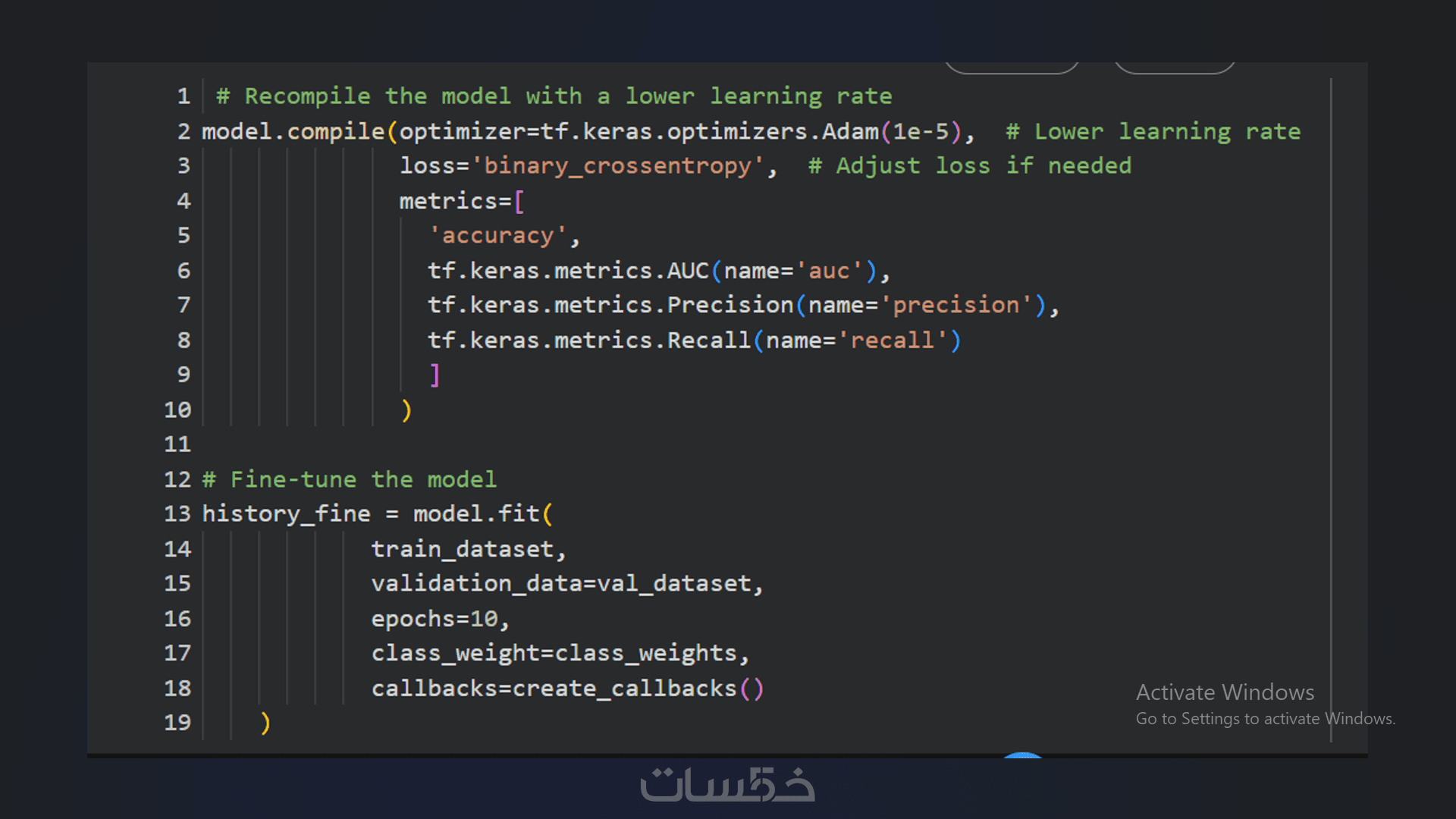Click 'epochs=10' argument on line 16
1456x819 pixels.
pos(435,619)
